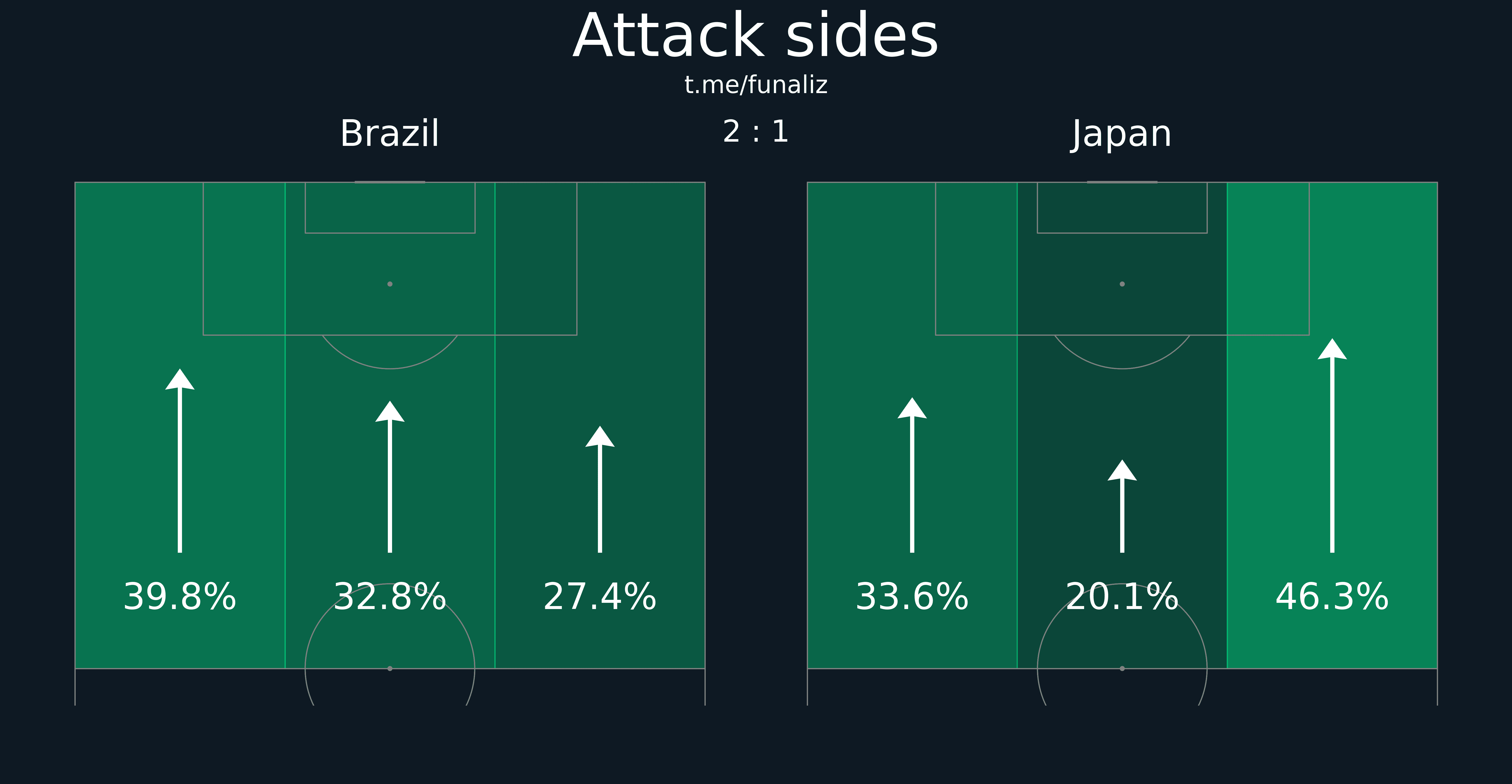Viewport: 1512px width, 784px height.
Task: Click the Brazil pitch penalty spot
Action: pos(390,284)
